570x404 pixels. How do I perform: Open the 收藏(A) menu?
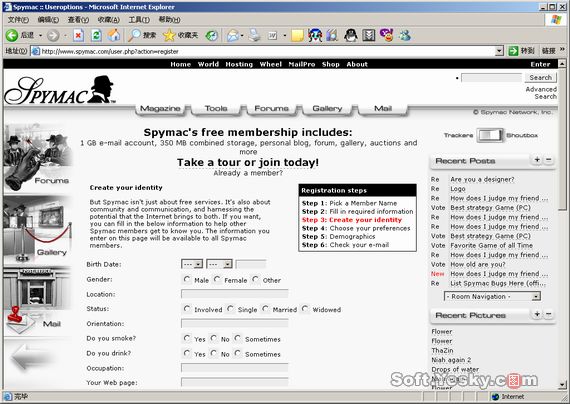109,20
